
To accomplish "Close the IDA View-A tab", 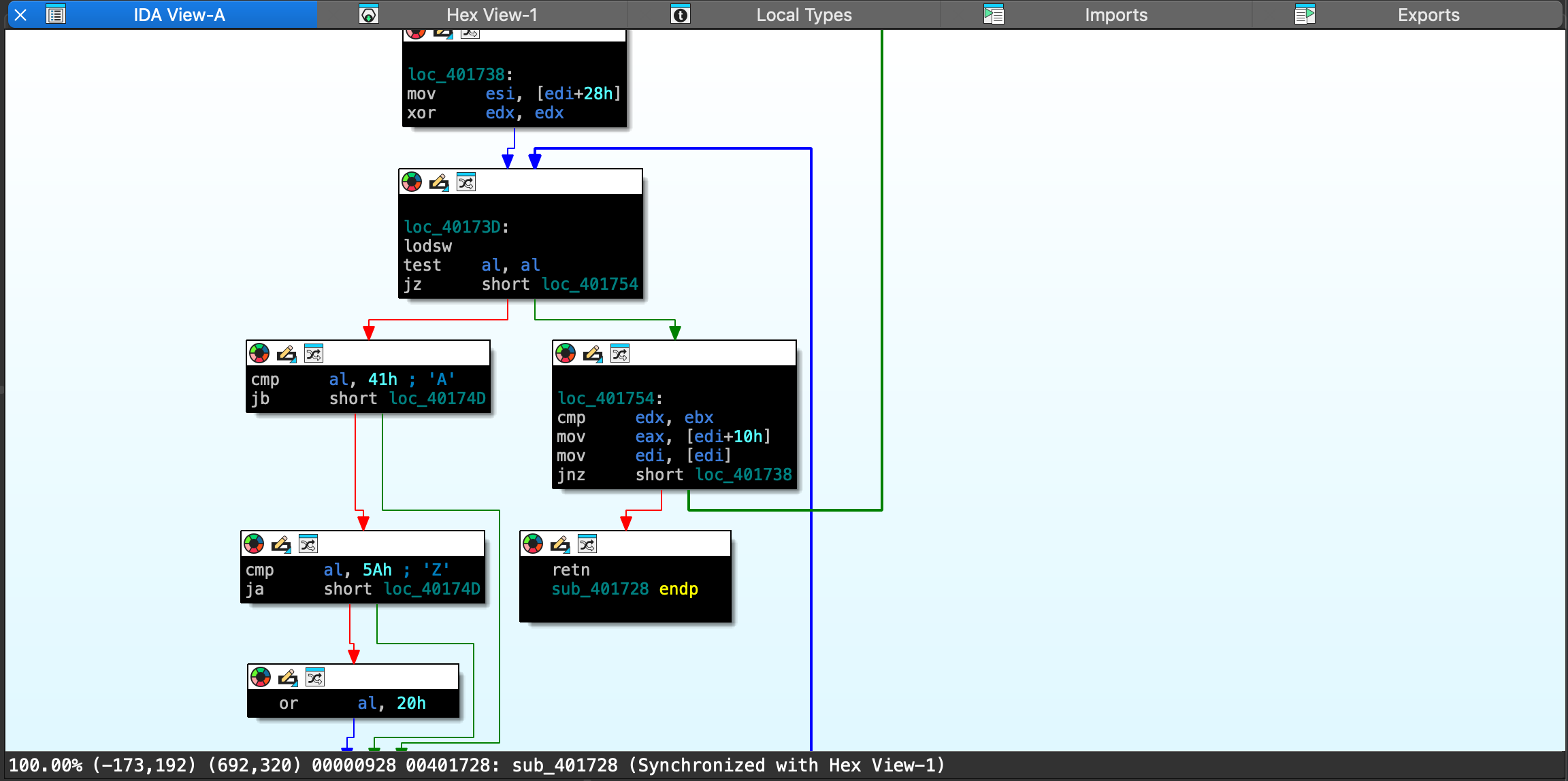I will pos(20,14).
